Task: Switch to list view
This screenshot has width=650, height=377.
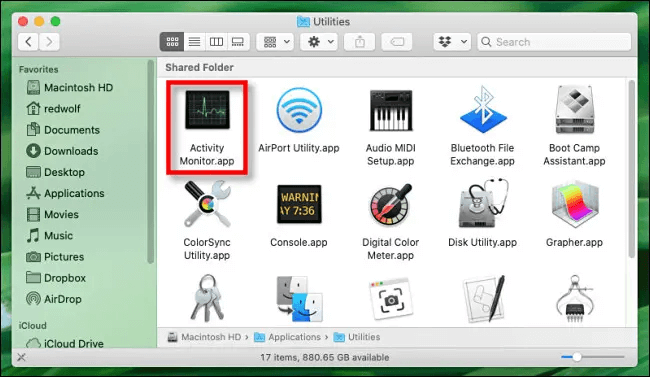Action: tap(194, 42)
